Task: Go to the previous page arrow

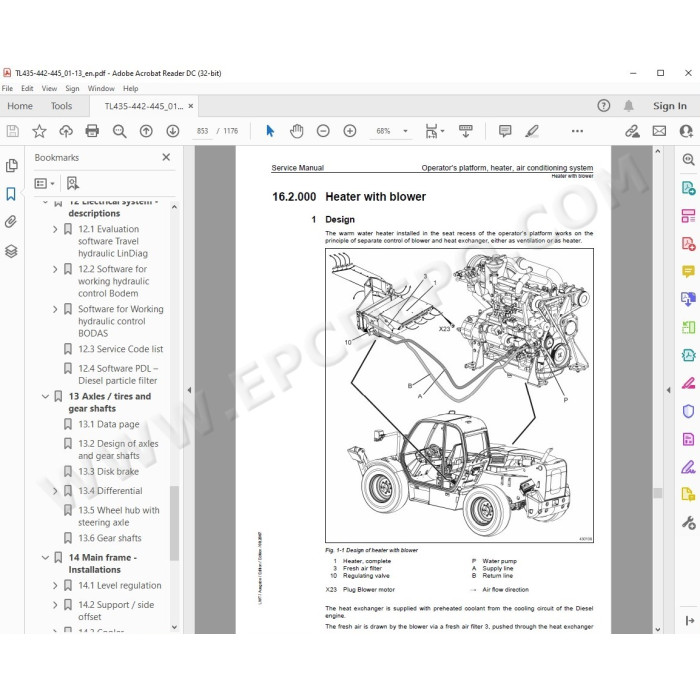Action: (x=146, y=131)
